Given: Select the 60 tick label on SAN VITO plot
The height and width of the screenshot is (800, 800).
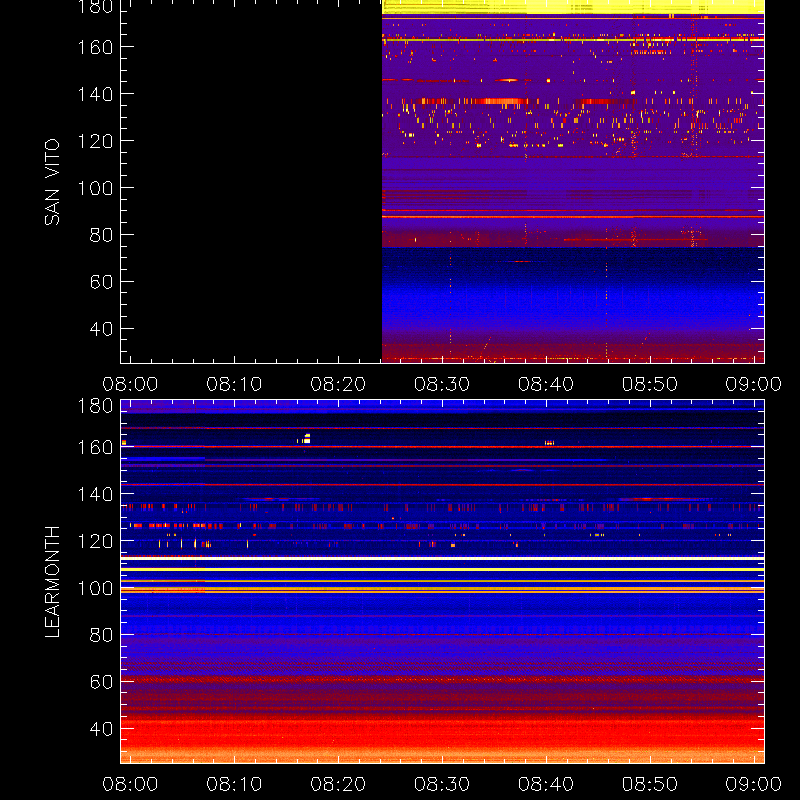Looking at the screenshot, I should click(x=101, y=282).
